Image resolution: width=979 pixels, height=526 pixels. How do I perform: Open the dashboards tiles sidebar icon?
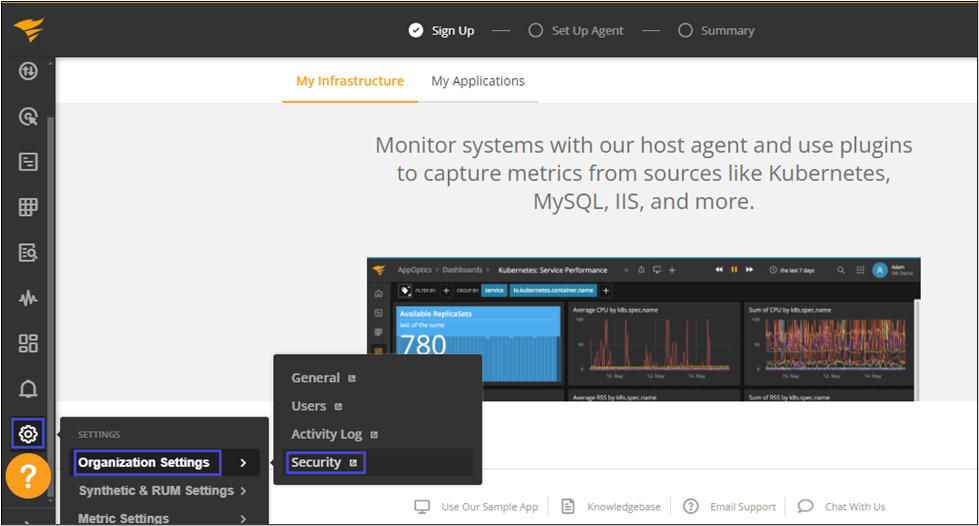coord(28,343)
